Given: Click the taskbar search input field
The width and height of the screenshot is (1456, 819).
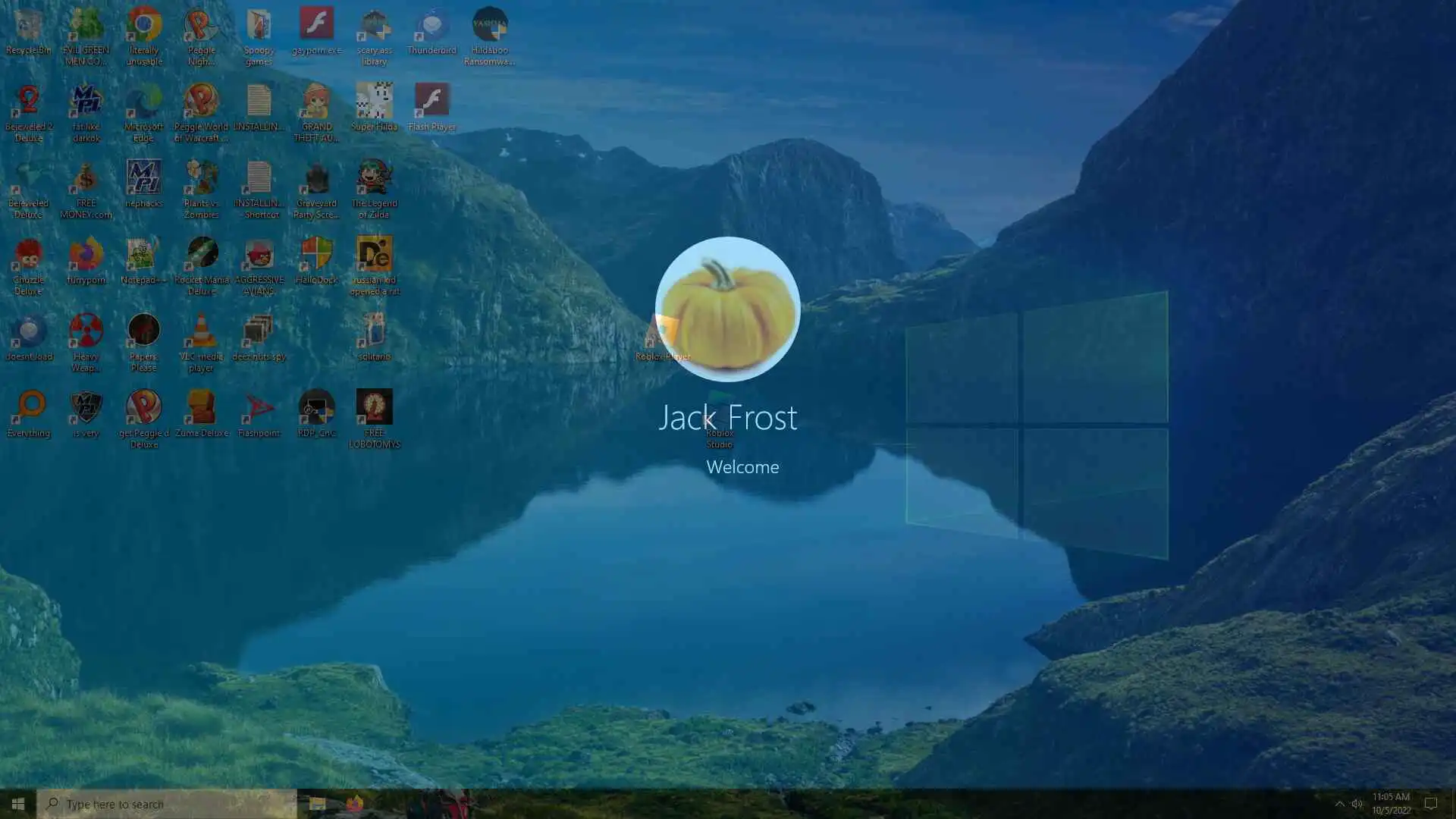Looking at the screenshot, I should pyautogui.click(x=167, y=804).
